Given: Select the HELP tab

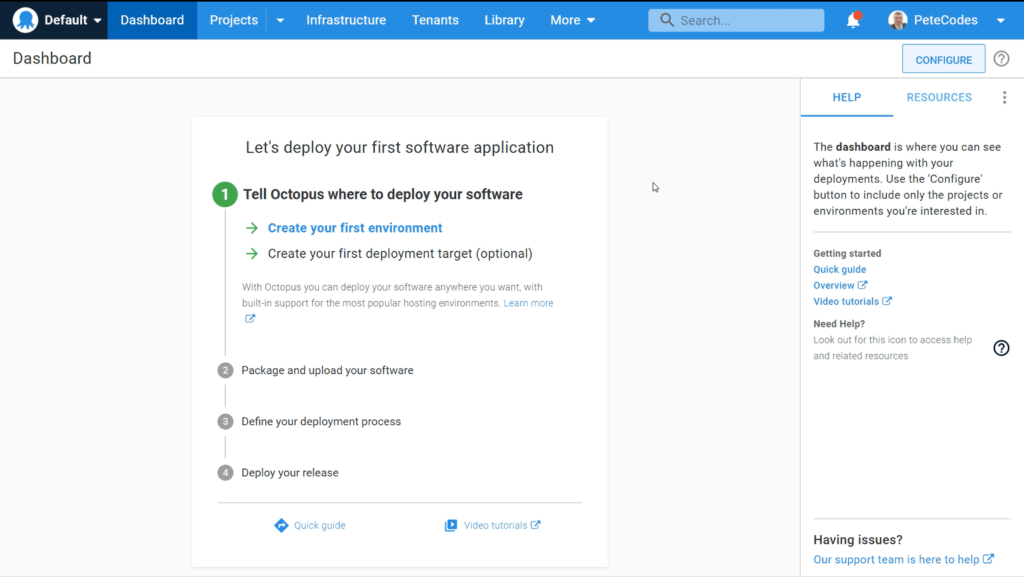Looking at the screenshot, I should click(x=847, y=97).
